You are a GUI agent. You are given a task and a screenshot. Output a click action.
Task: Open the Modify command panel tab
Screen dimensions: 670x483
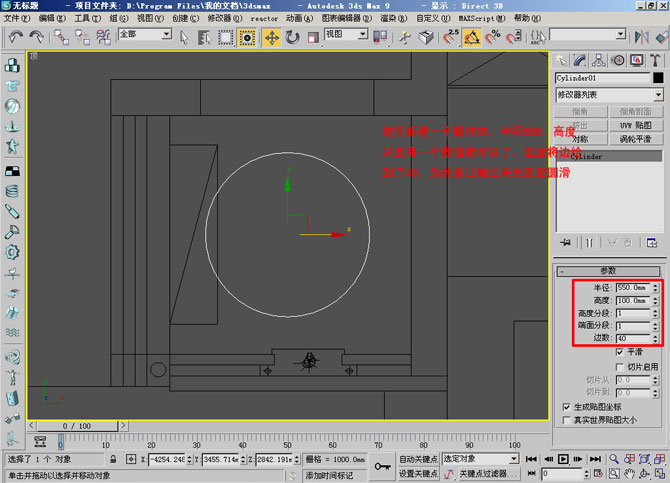580,61
